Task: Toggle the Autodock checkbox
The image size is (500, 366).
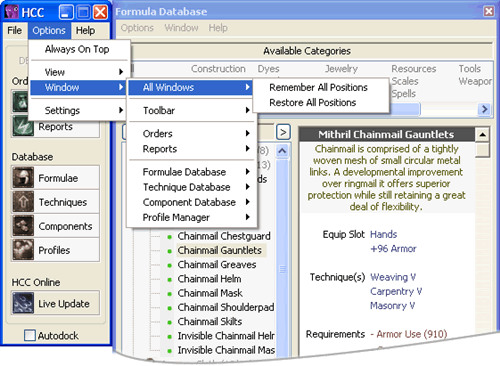Action: (30, 335)
